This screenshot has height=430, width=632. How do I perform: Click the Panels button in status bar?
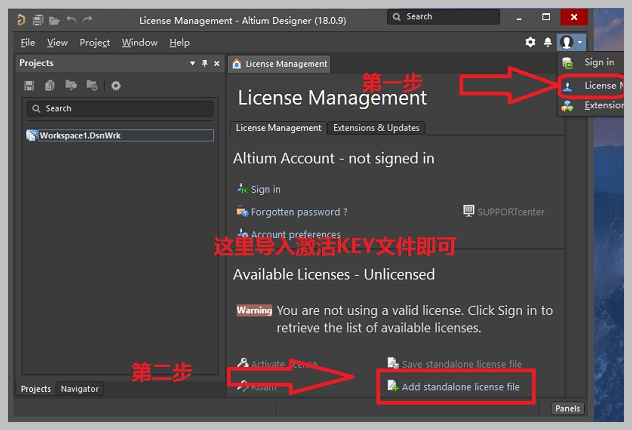[x=568, y=408]
